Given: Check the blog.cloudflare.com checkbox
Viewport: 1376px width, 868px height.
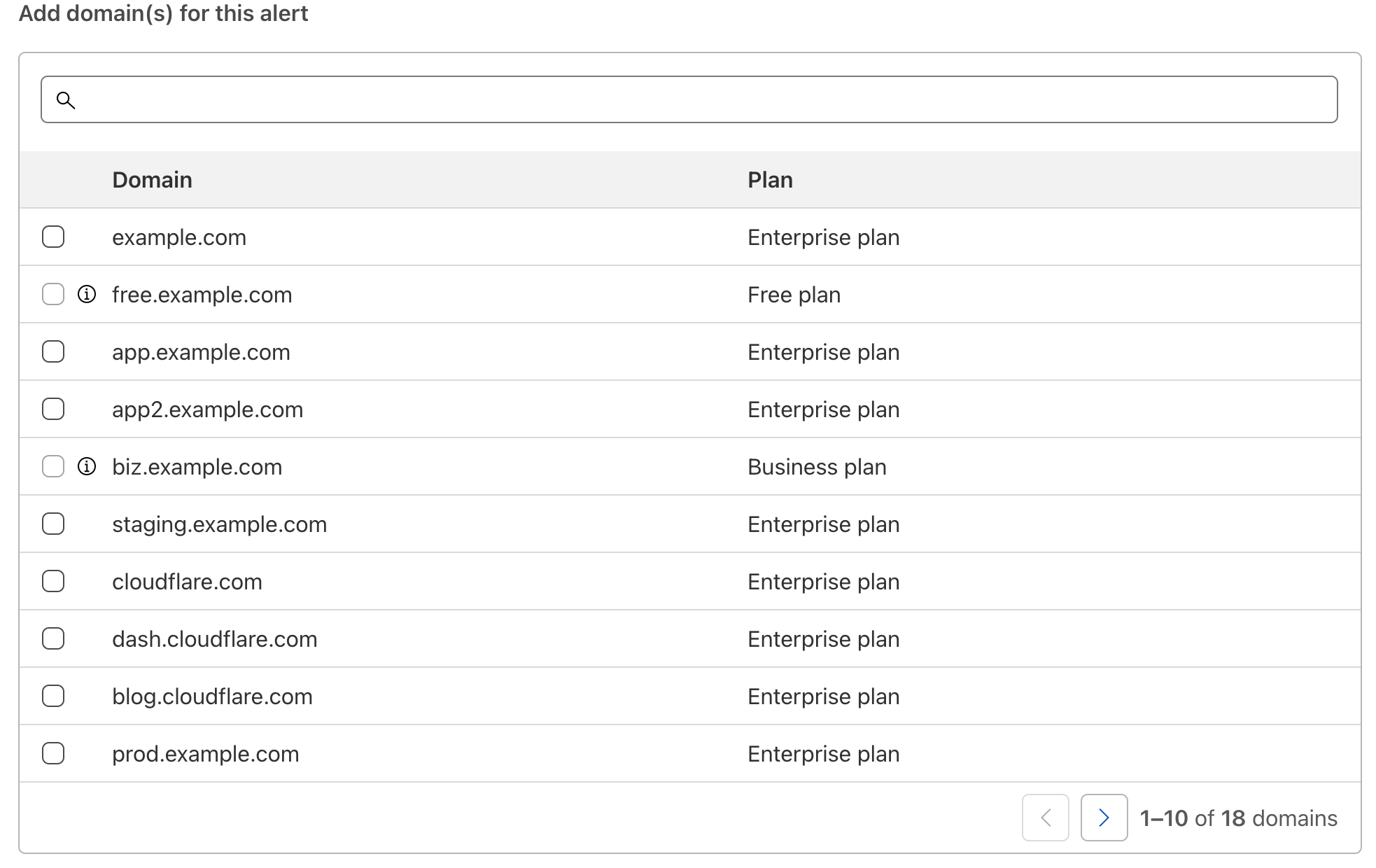Looking at the screenshot, I should 53,696.
